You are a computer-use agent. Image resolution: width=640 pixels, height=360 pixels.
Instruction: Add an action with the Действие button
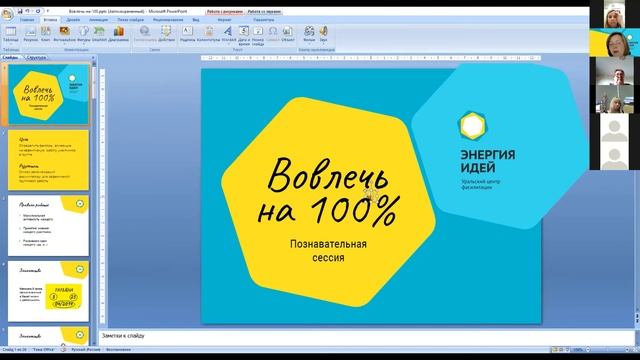pos(166,34)
